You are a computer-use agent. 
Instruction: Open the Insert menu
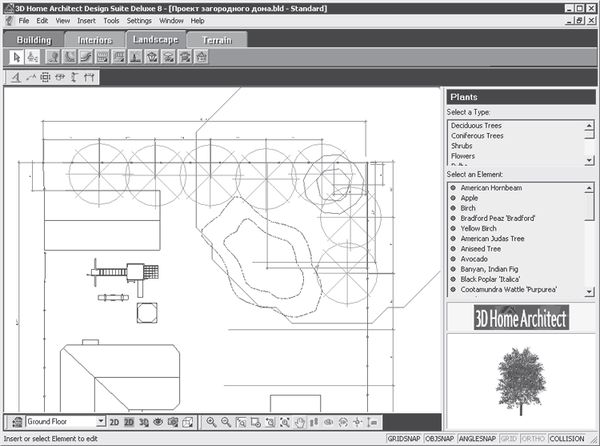click(86, 20)
